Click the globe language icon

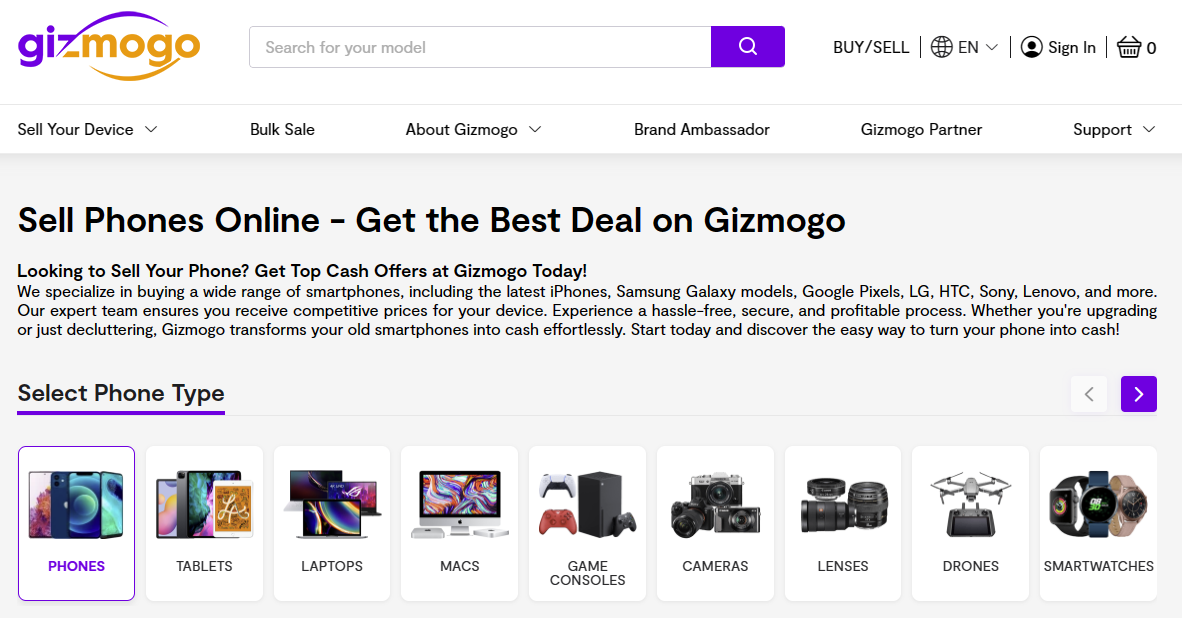[x=941, y=47]
